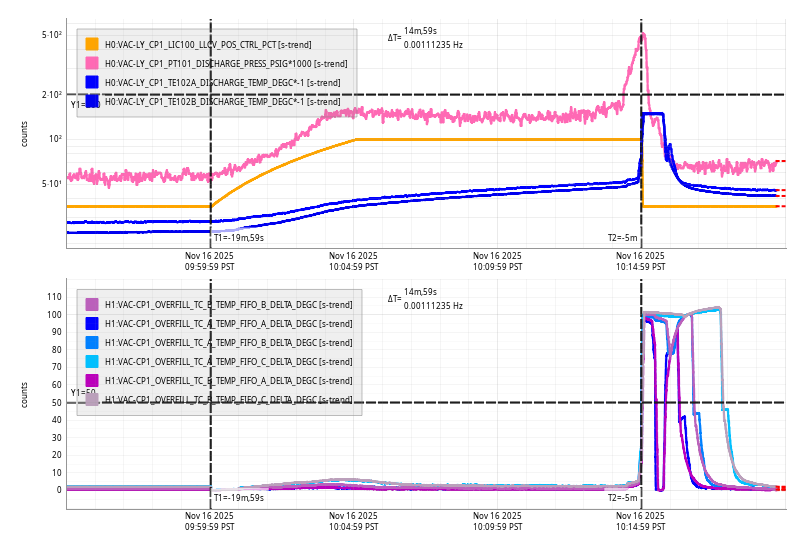Click the TC_A_TEMP_FIFO_A legend swatch
This screenshot has width=804, height=551.
click(92, 323)
